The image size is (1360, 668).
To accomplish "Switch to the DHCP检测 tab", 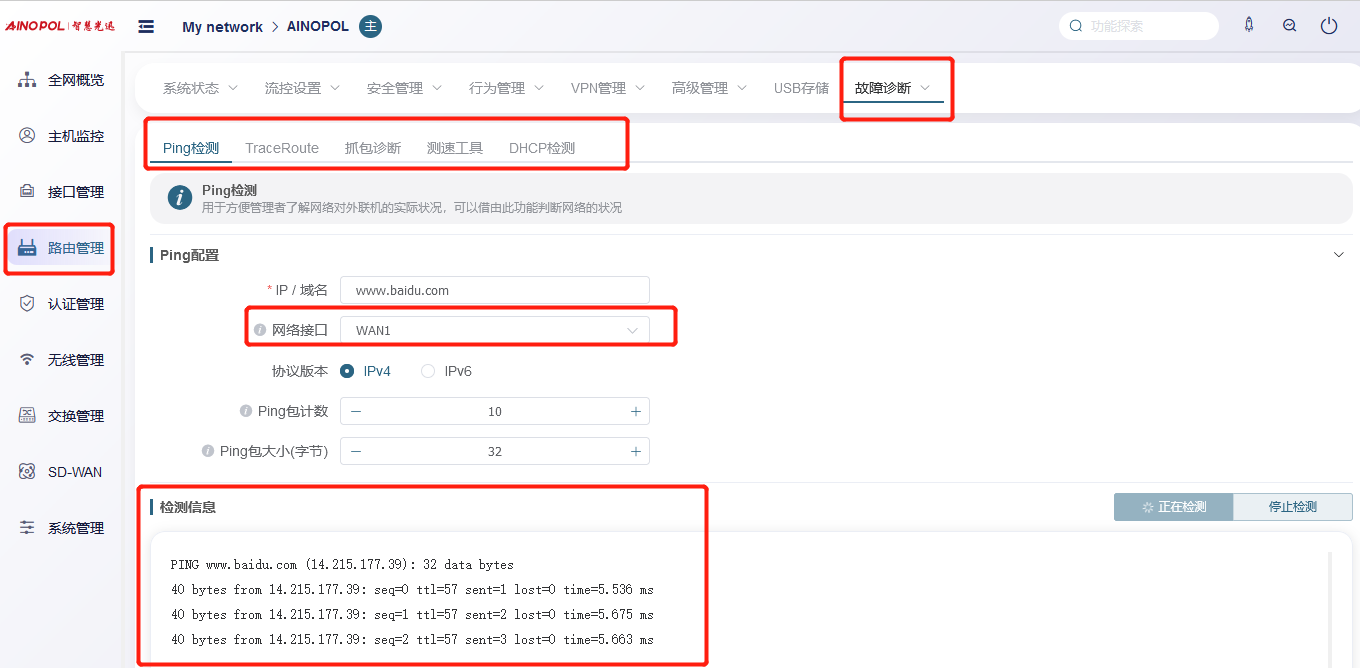I will pos(542,148).
